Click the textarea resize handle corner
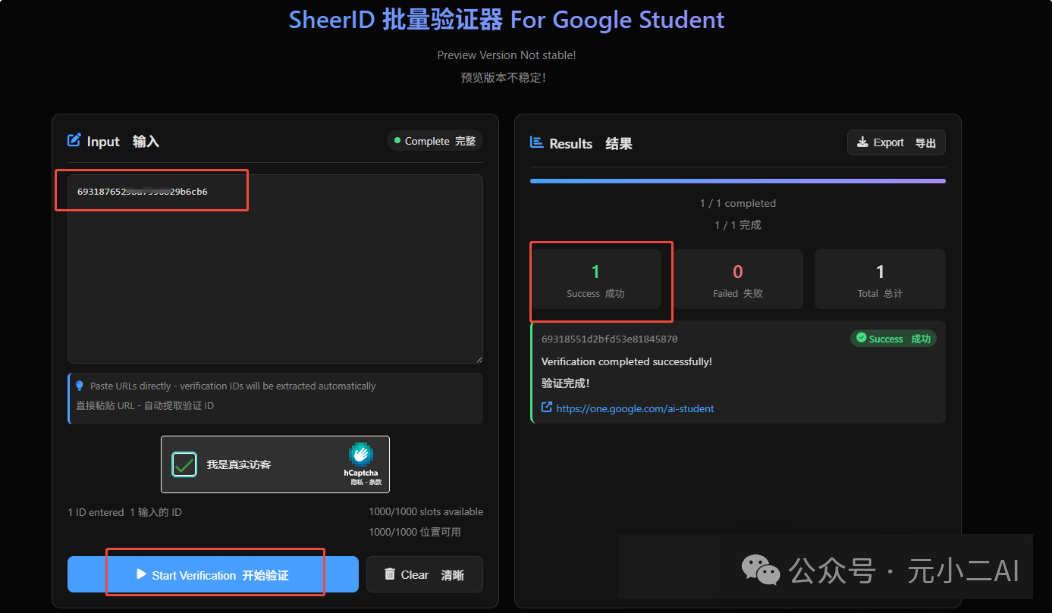The width and height of the screenshot is (1052, 613). click(479, 360)
